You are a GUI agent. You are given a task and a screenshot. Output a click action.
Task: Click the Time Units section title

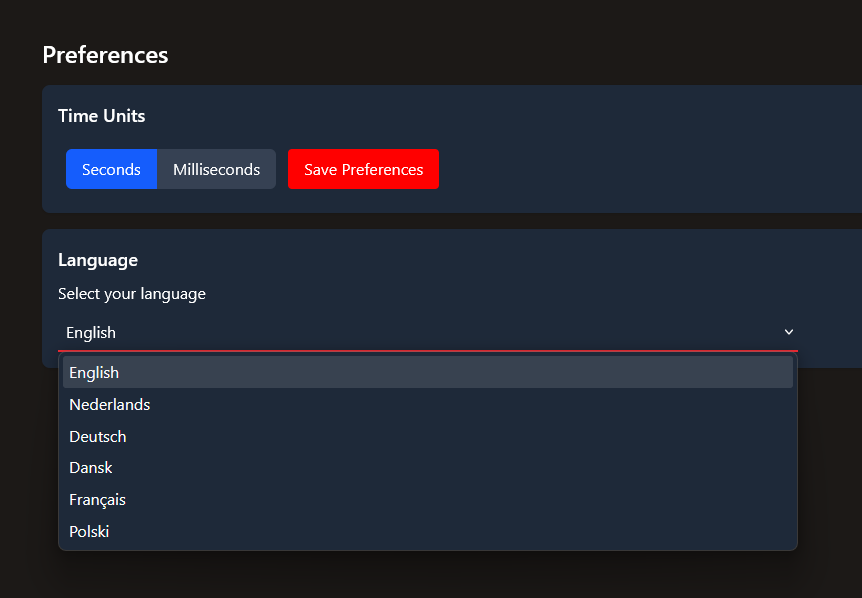(x=101, y=116)
